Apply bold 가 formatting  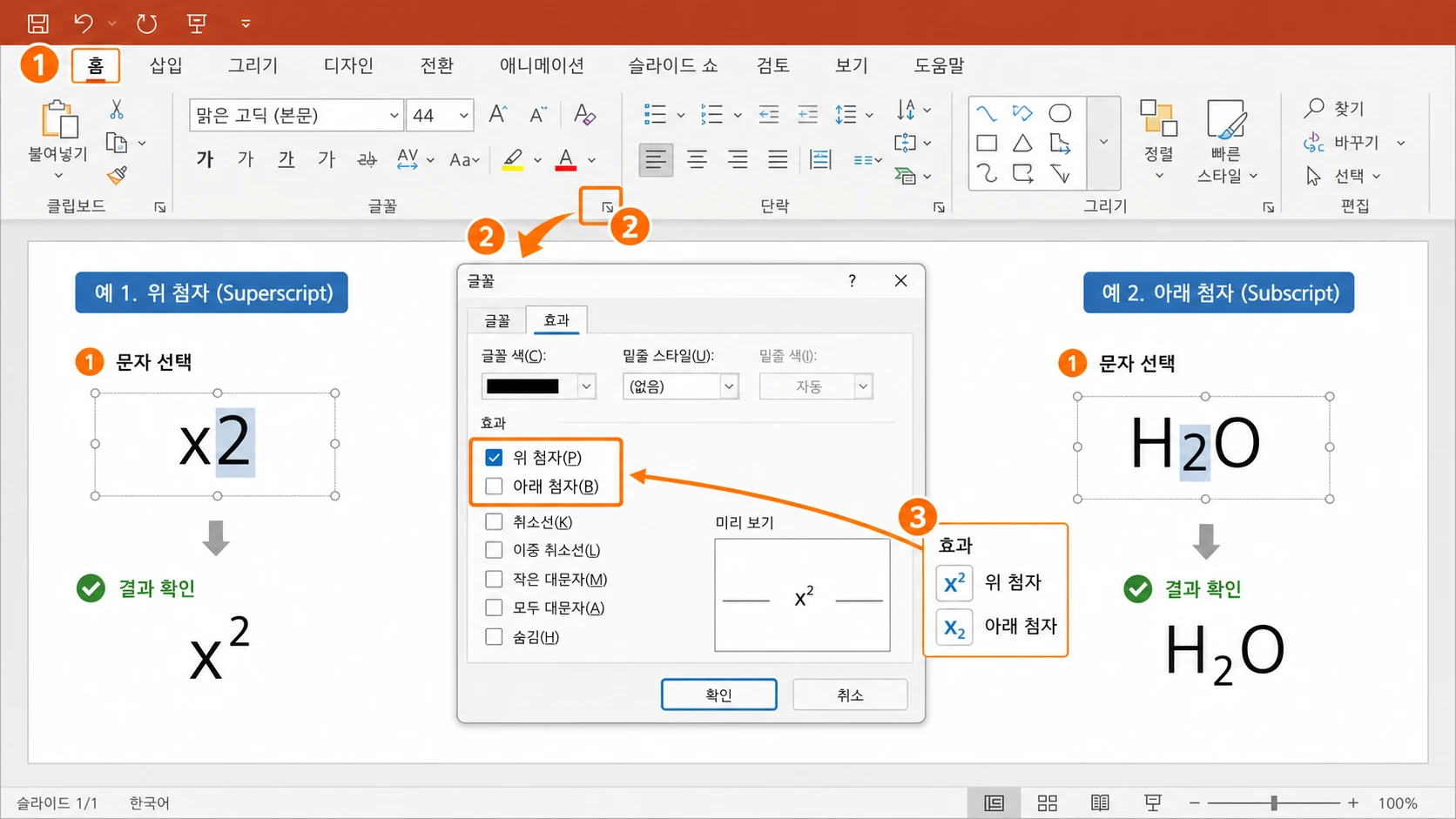tap(205, 158)
